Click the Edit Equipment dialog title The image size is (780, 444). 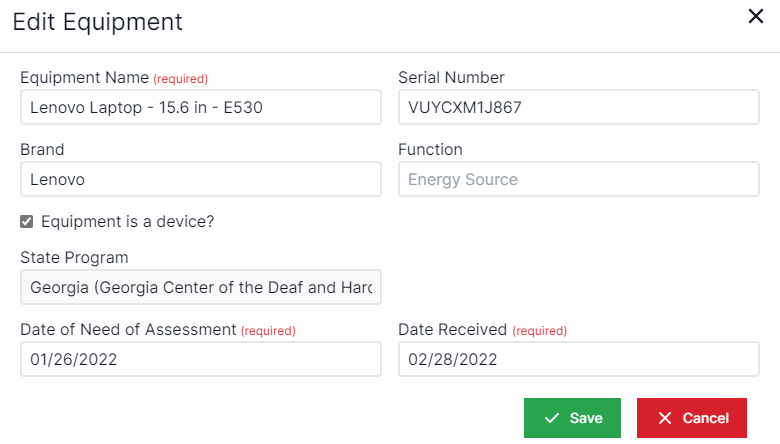[97, 21]
